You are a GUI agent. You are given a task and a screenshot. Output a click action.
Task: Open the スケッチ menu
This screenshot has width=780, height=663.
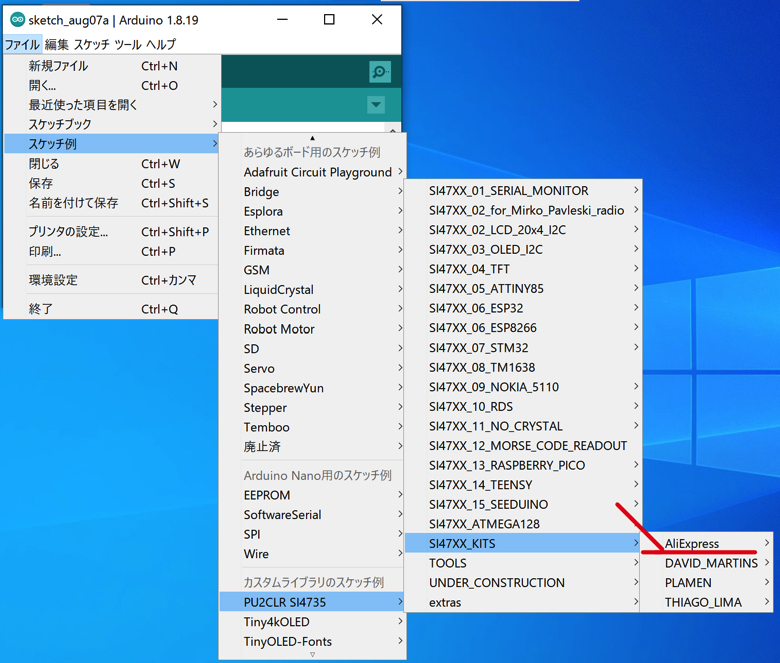[x=92, y=45]
